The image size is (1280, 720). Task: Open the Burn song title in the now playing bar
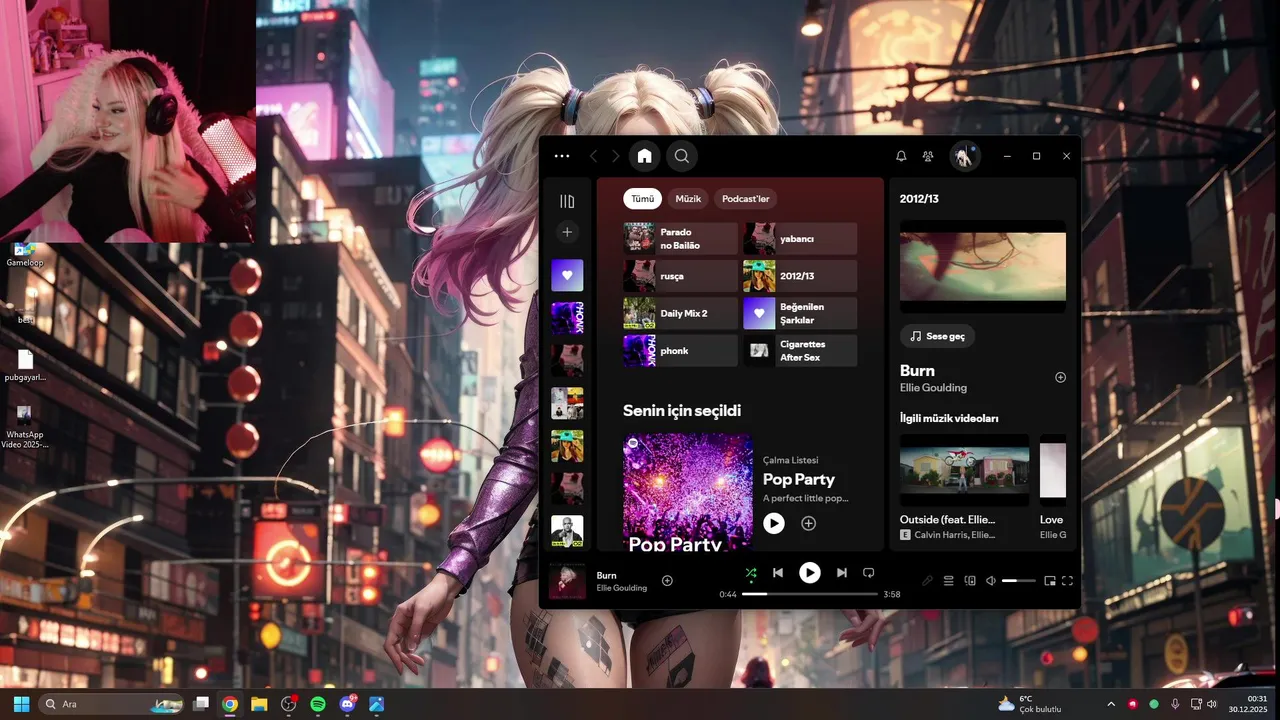click(x=607, y=576)
